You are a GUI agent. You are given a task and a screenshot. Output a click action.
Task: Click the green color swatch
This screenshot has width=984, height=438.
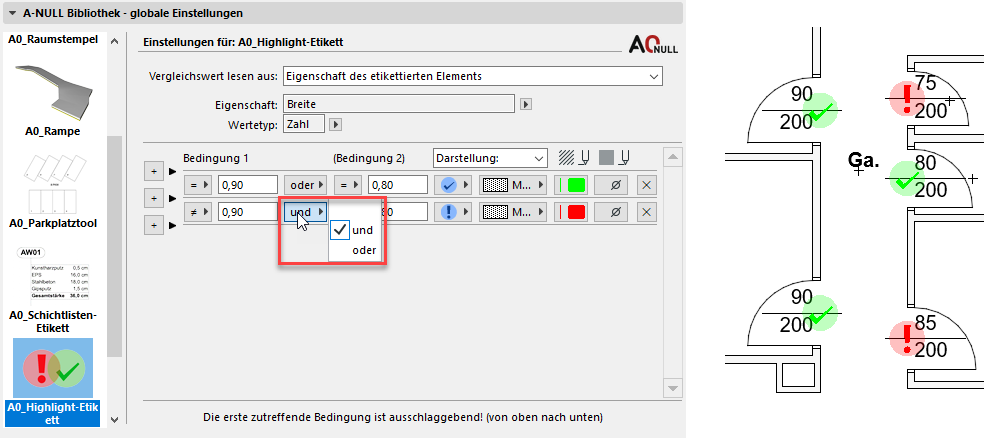coord(571,185)
